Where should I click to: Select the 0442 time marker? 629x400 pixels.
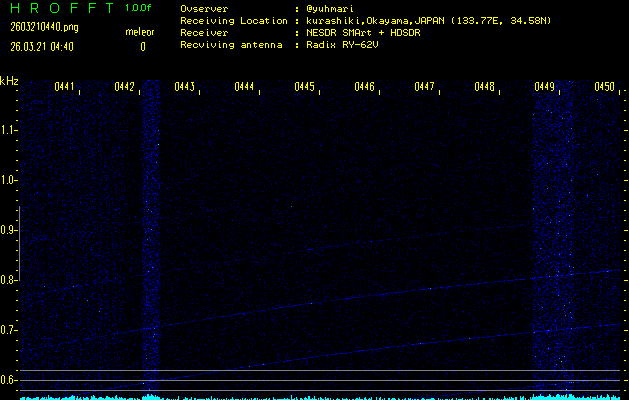click(125, 87)
